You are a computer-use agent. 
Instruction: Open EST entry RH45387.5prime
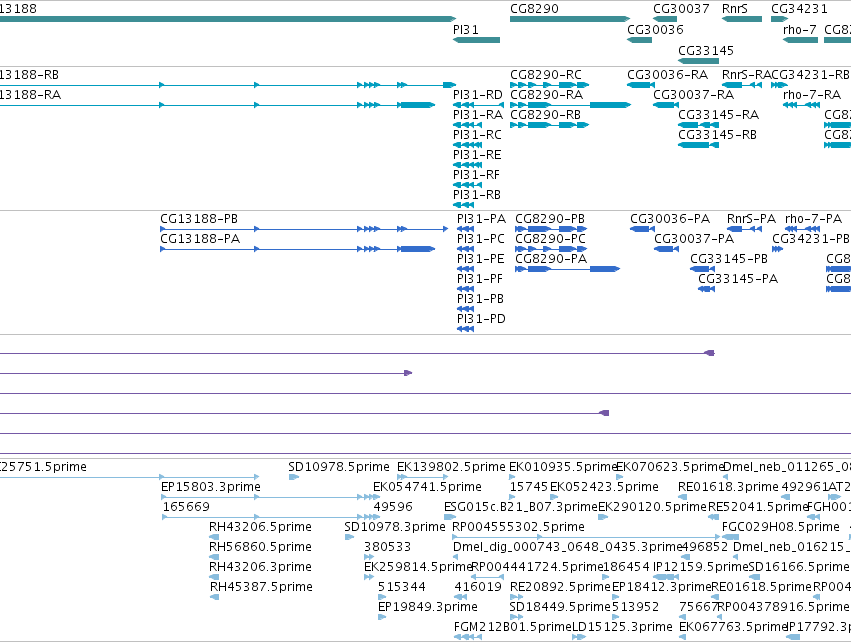[261, 587]
